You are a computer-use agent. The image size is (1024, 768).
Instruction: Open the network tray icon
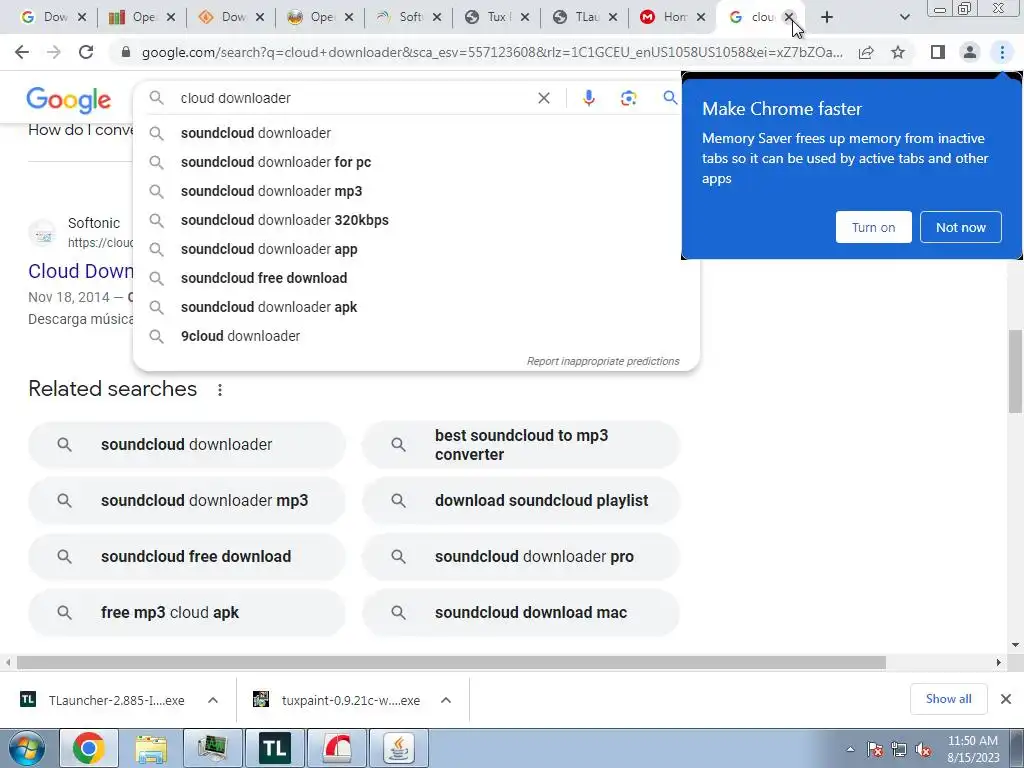[x=899, y=750]
